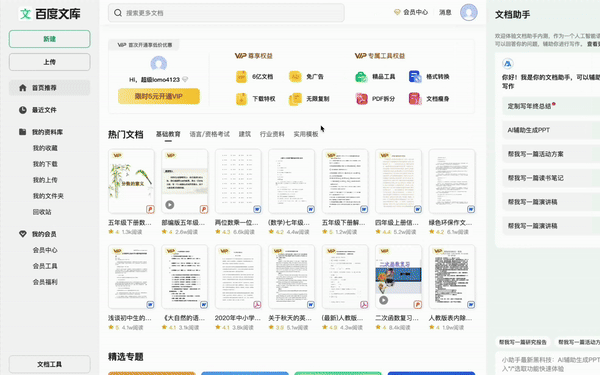Screen dimensions: 600x375
Task: Switch to the 行业资料 tab
Action: [x=272, y=134]
